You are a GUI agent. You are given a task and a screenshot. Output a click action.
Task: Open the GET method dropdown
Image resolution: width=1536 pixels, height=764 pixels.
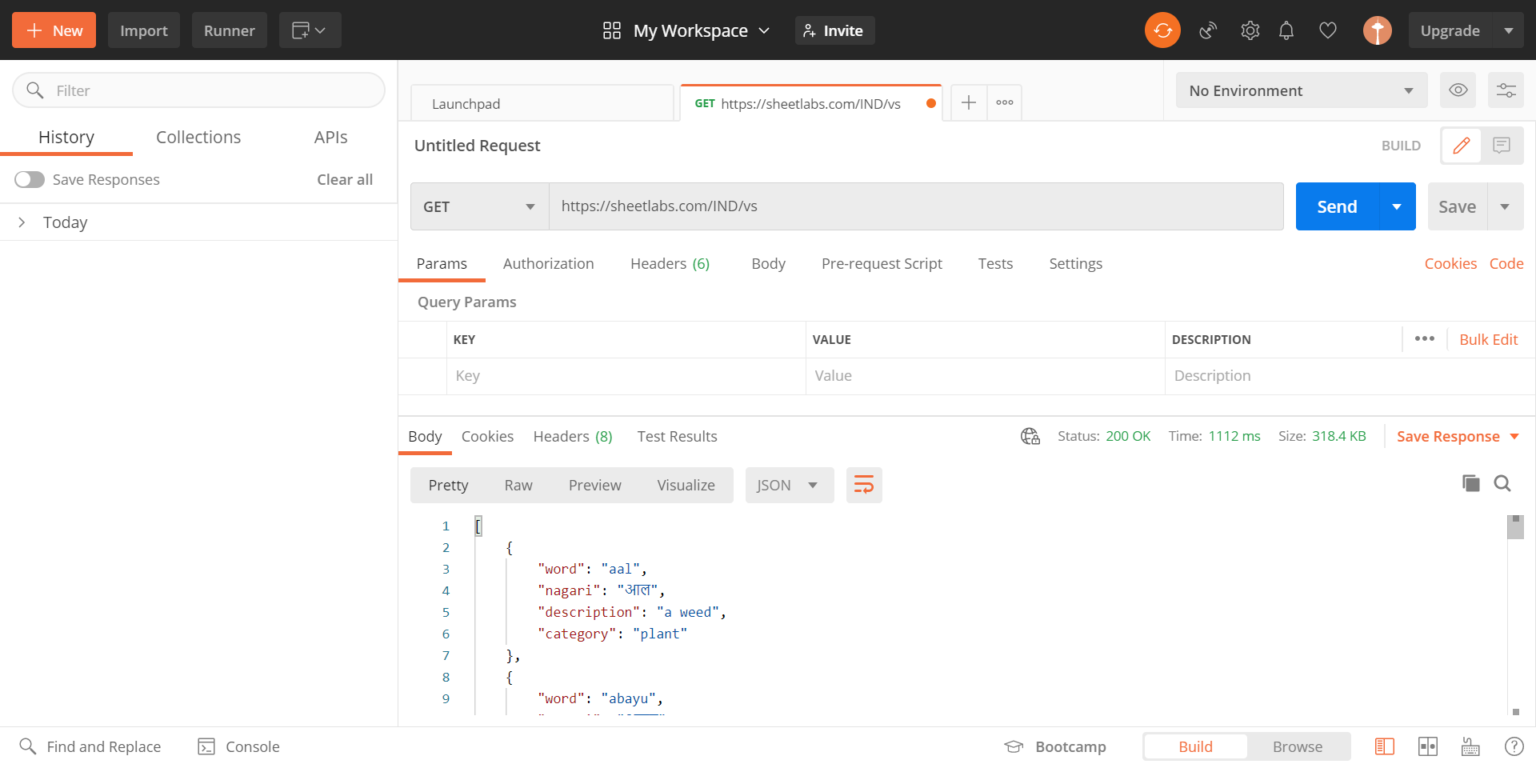coord(479,206)
